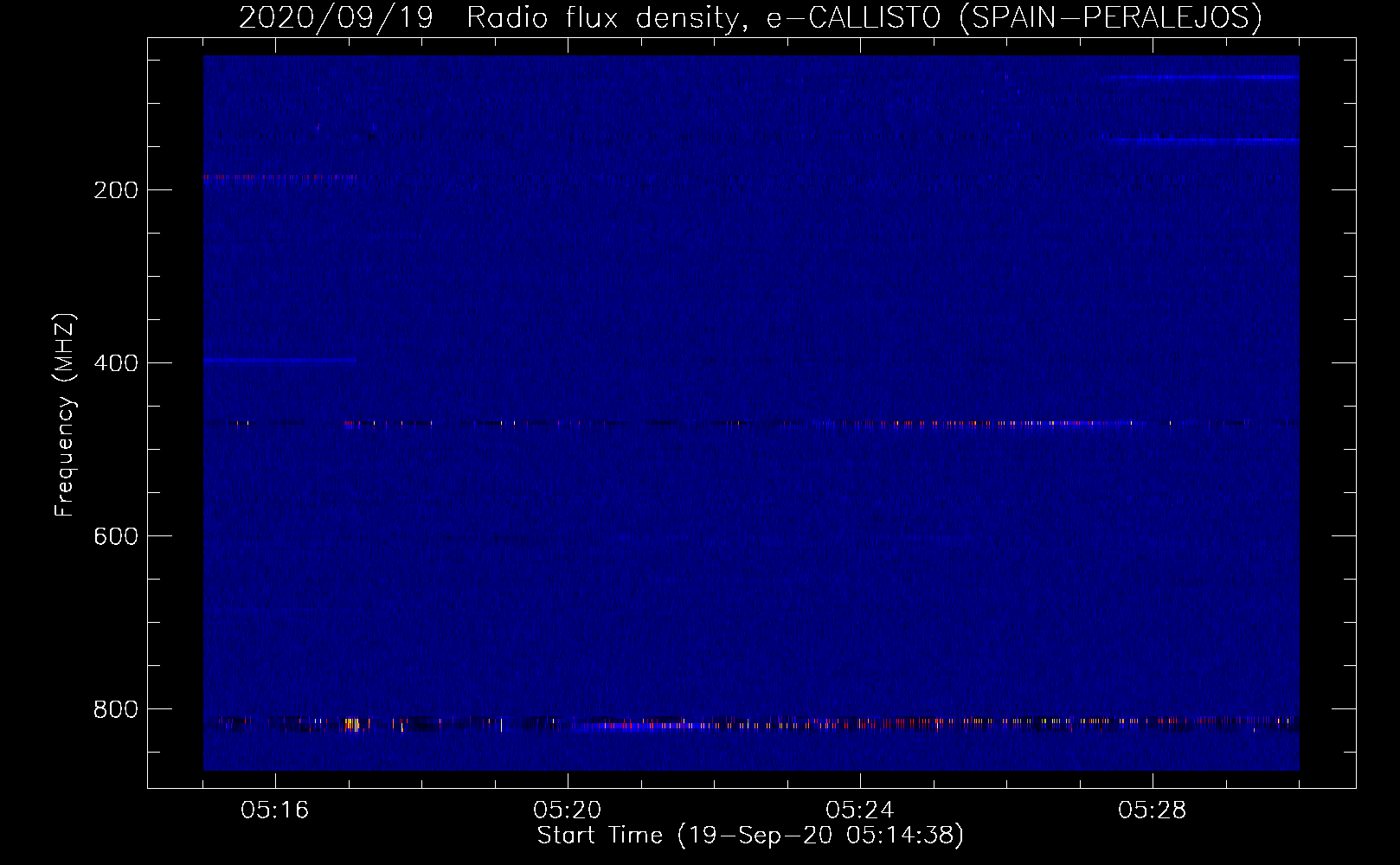The width and height of the screenshot is (1400, 865).
Task: Click the 200 frequency tick label
Action: pyautogui.click(x=116, y=190)
